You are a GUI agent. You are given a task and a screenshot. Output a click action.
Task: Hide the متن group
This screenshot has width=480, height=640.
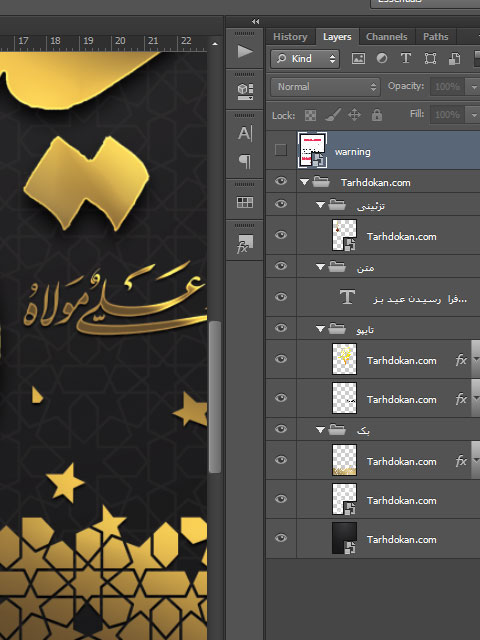[x=281, y=266]
